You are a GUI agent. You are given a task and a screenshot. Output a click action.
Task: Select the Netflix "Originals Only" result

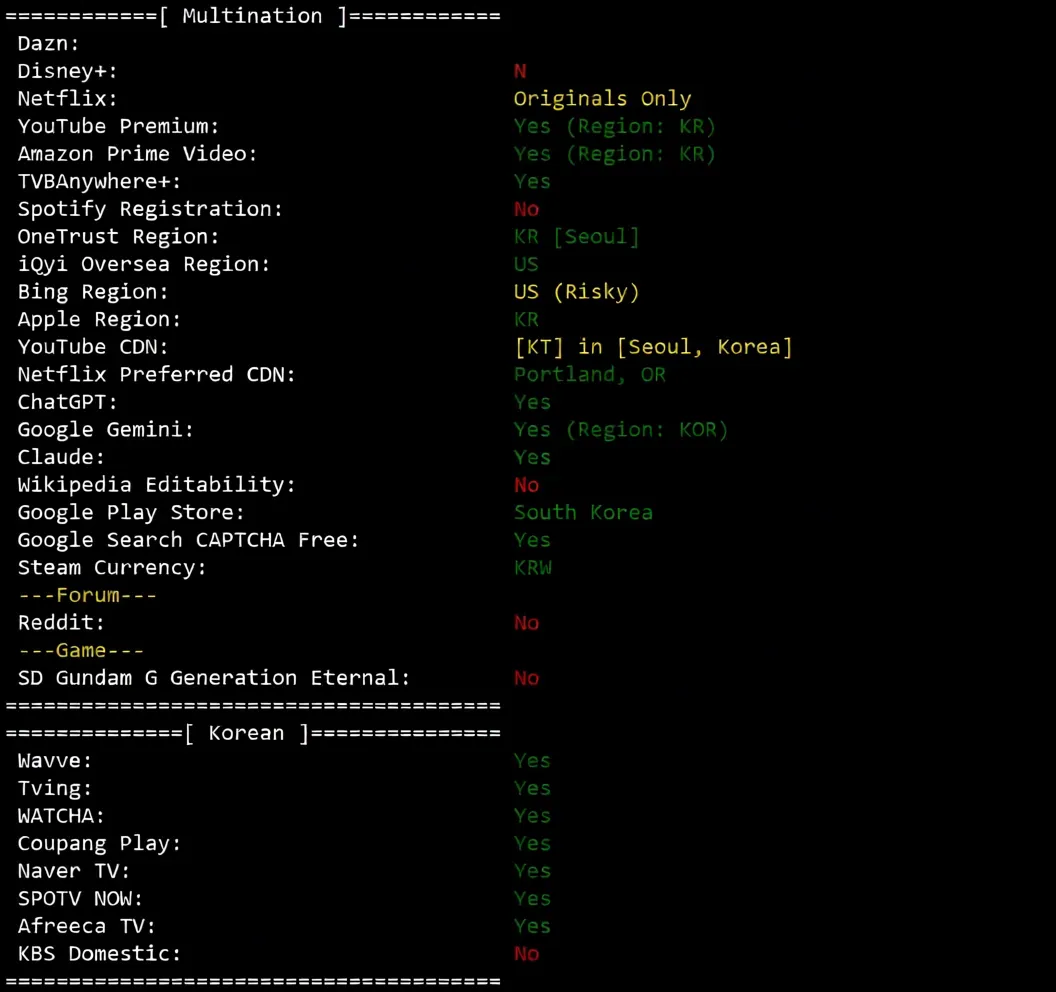(x=602, y=99)
